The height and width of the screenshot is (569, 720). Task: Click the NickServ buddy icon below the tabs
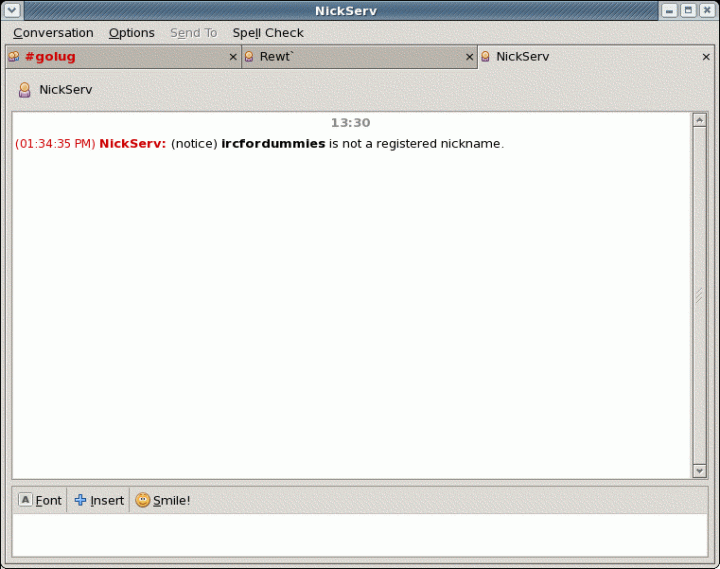pos(25,90)
